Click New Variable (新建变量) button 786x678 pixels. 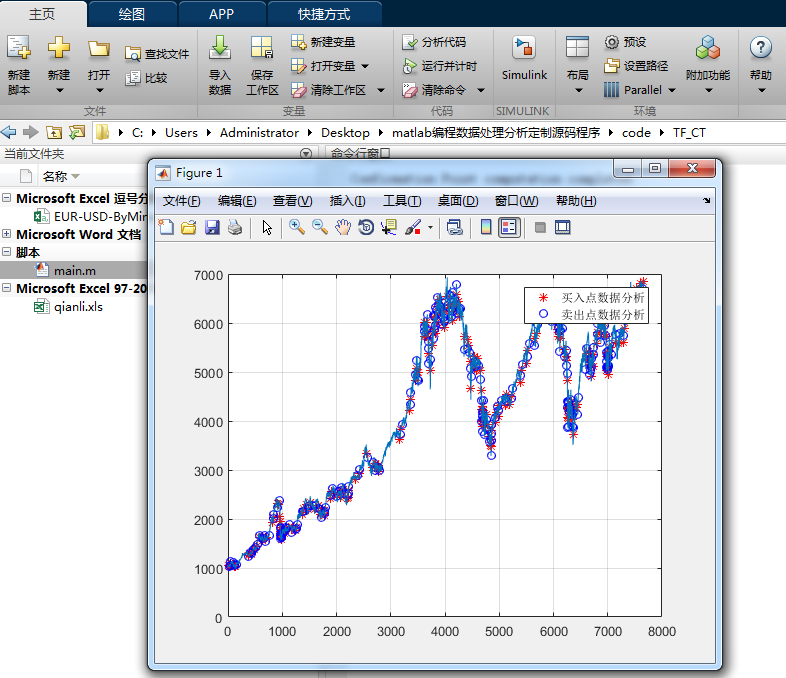point(323,42)
